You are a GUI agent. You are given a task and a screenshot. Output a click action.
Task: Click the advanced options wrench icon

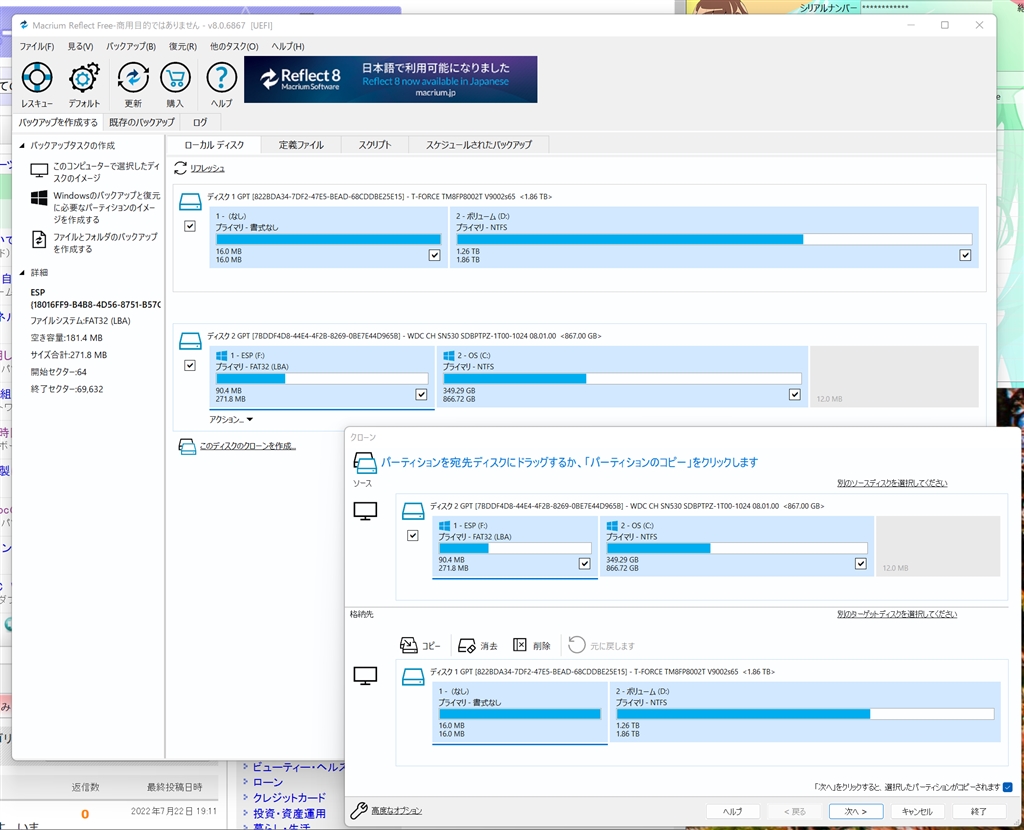[359, 810]
